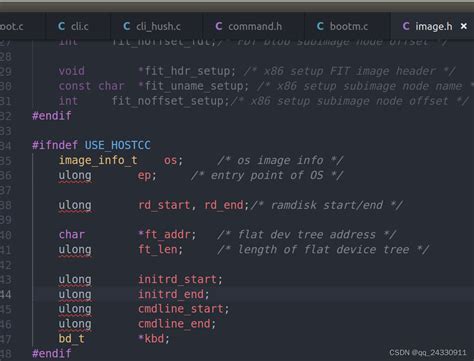
Task: Click the image_info_t type name
Action: point(98,160)
